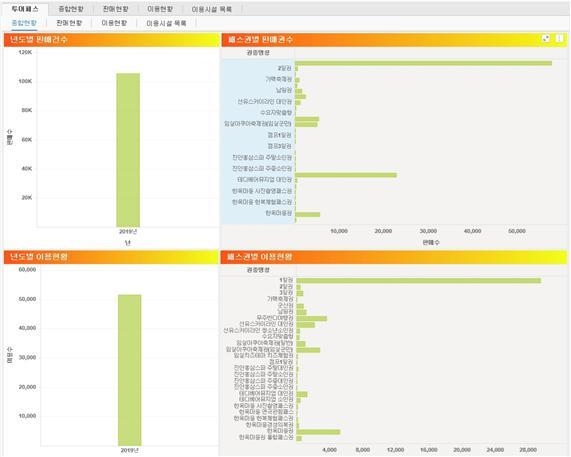The height and width of the screenshot is (457, 571).
Task: Click the 2019년 bar in 년도별 판매건수 chart
Action: [128, 150]
